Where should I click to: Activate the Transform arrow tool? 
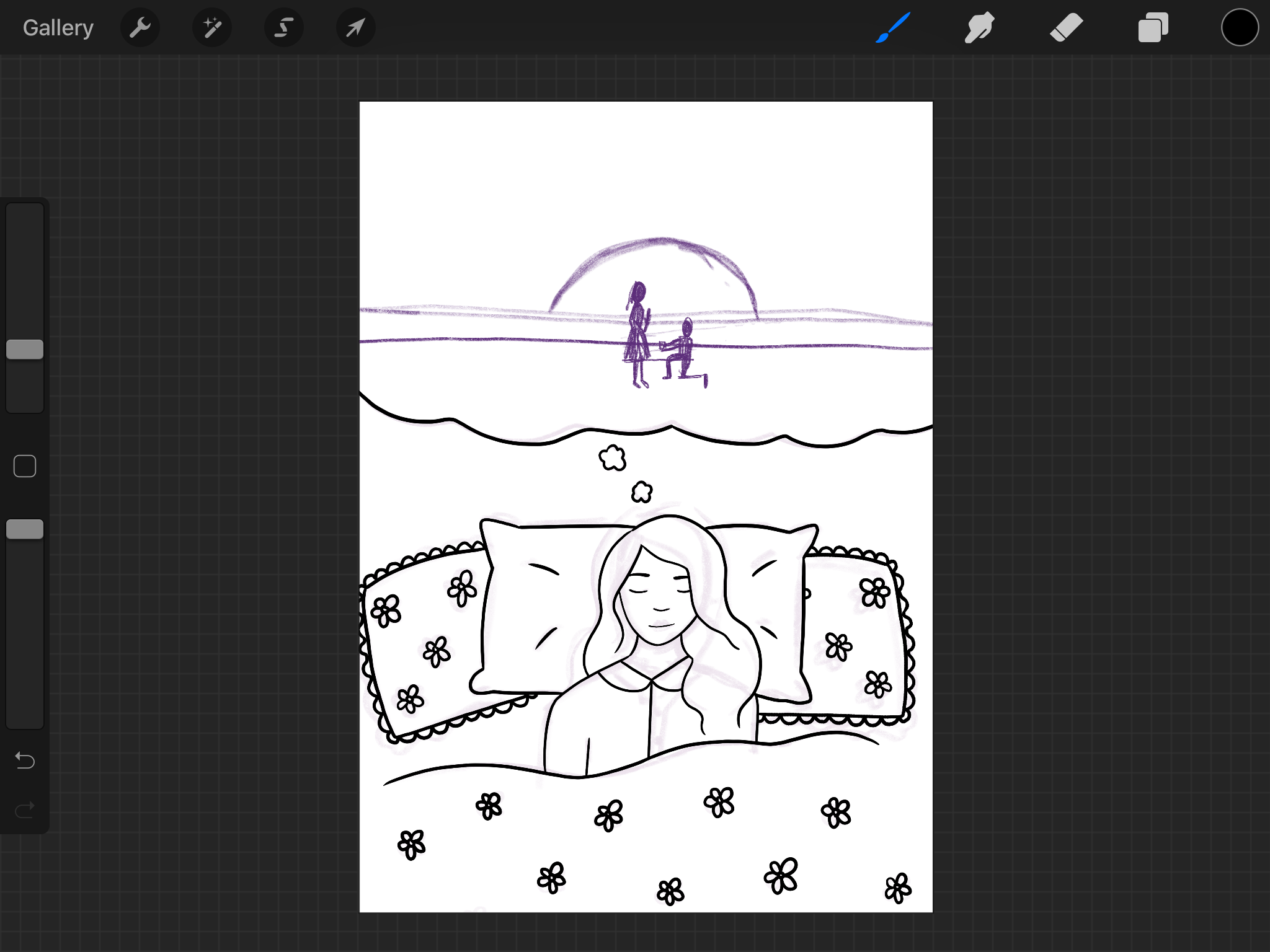tap(355, 28)
